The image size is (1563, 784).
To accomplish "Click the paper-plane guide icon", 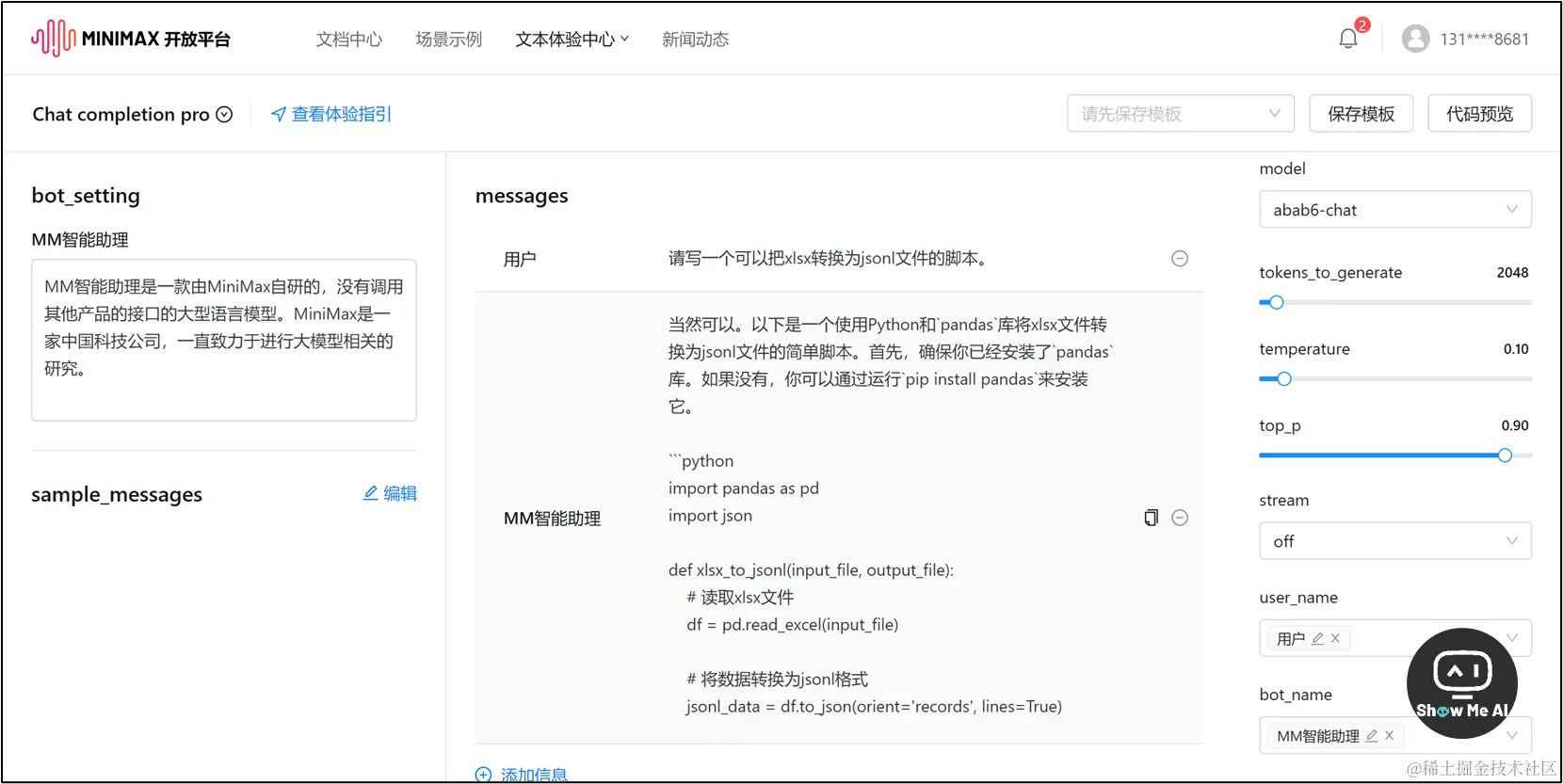I will point(278,114).
